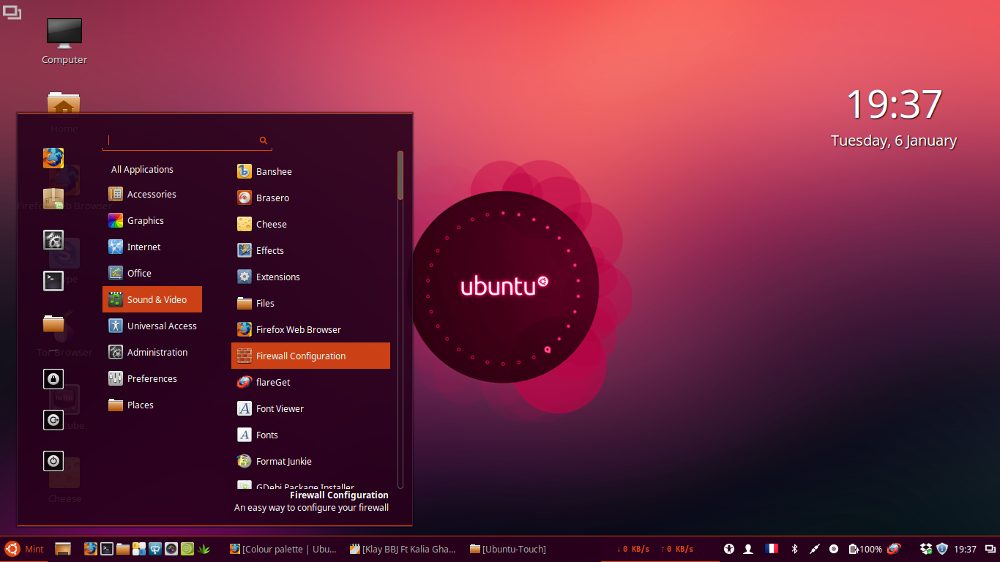
Task: Open Extensions from the application list
Action: pyautogui.click(x=311, y=277)
